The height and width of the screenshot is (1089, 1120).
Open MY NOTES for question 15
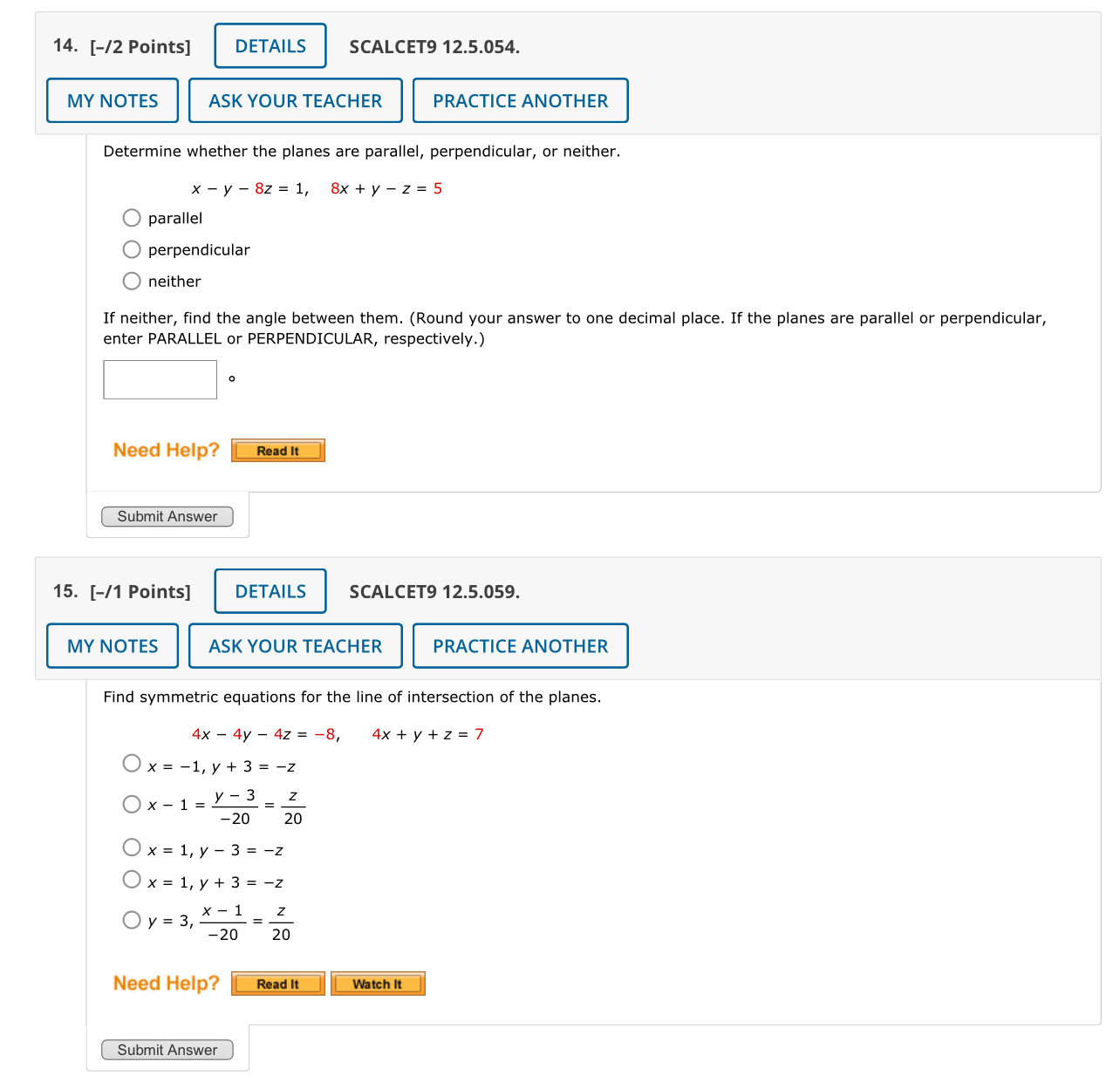112,645
